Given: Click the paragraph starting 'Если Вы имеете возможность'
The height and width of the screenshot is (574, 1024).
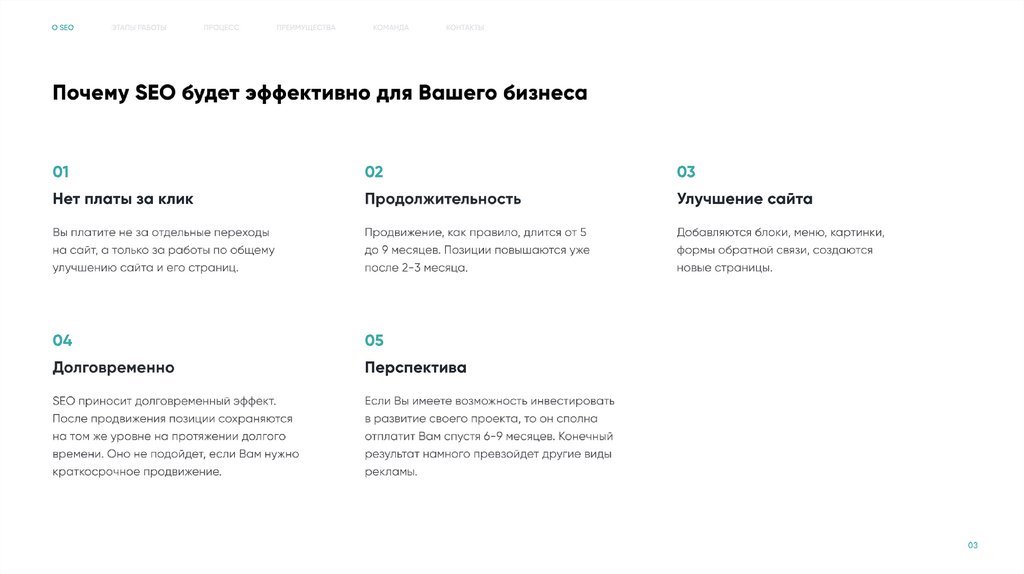Looking at the screenshot, I should 490,436.
